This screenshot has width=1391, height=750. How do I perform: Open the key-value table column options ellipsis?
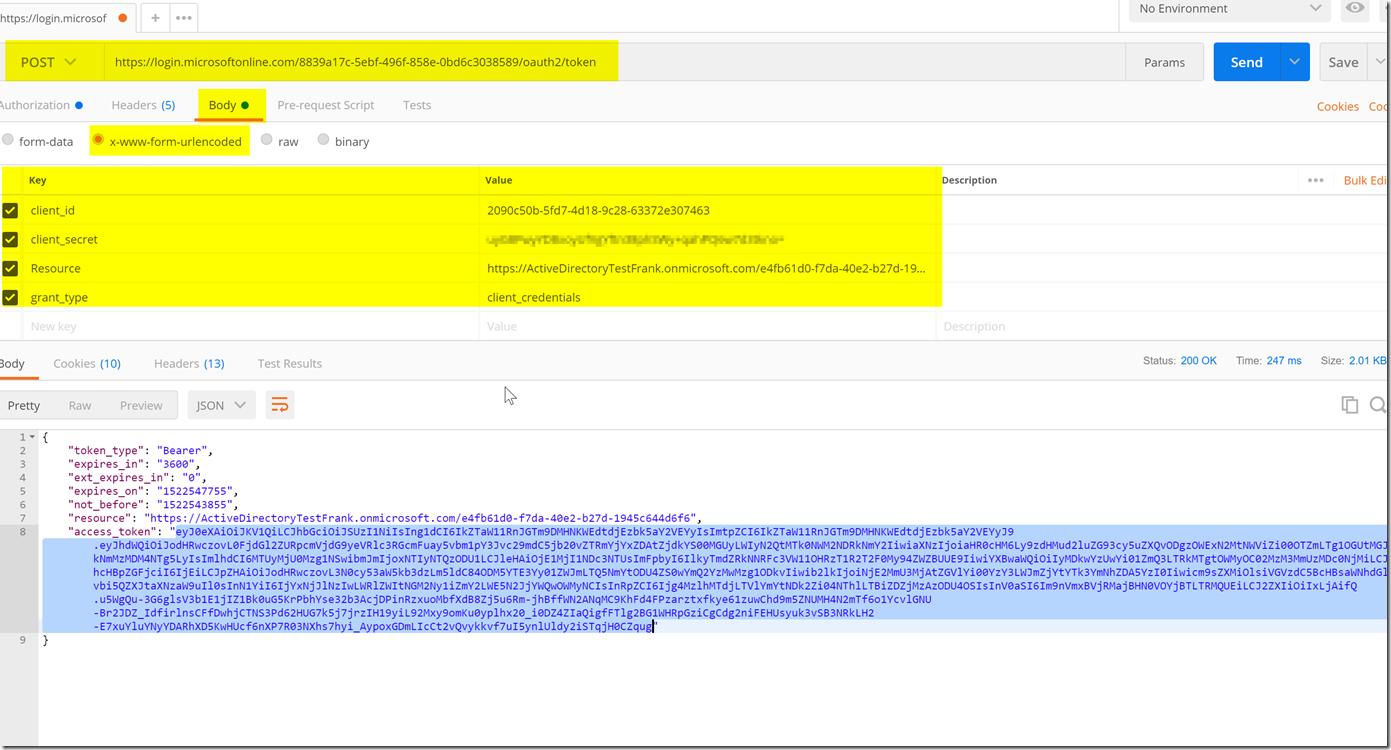click(1316, 180)
